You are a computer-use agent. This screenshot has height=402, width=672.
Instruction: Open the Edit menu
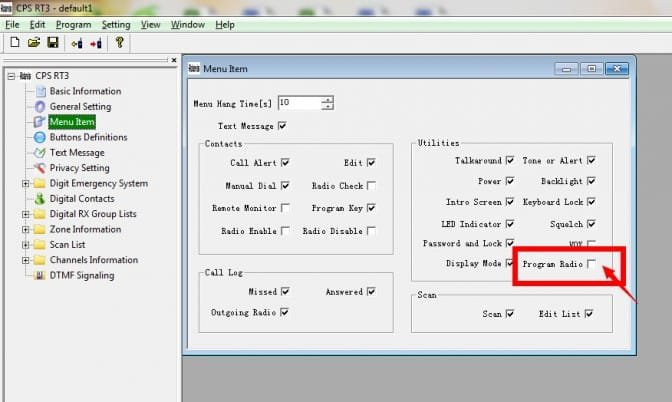[x=37, y=25]
